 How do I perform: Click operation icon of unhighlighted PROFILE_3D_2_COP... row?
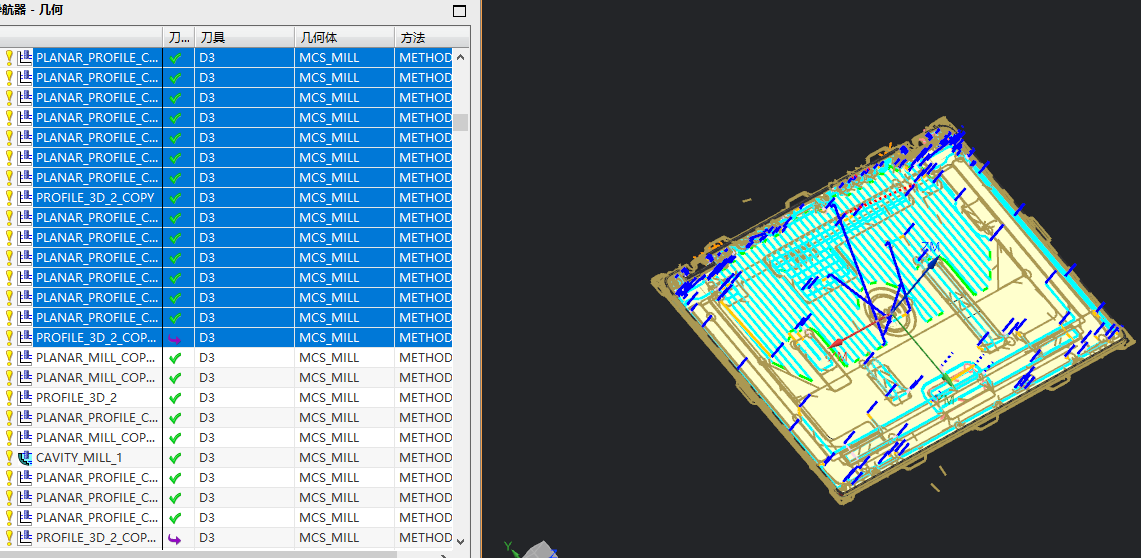click(x=25, y=538)
